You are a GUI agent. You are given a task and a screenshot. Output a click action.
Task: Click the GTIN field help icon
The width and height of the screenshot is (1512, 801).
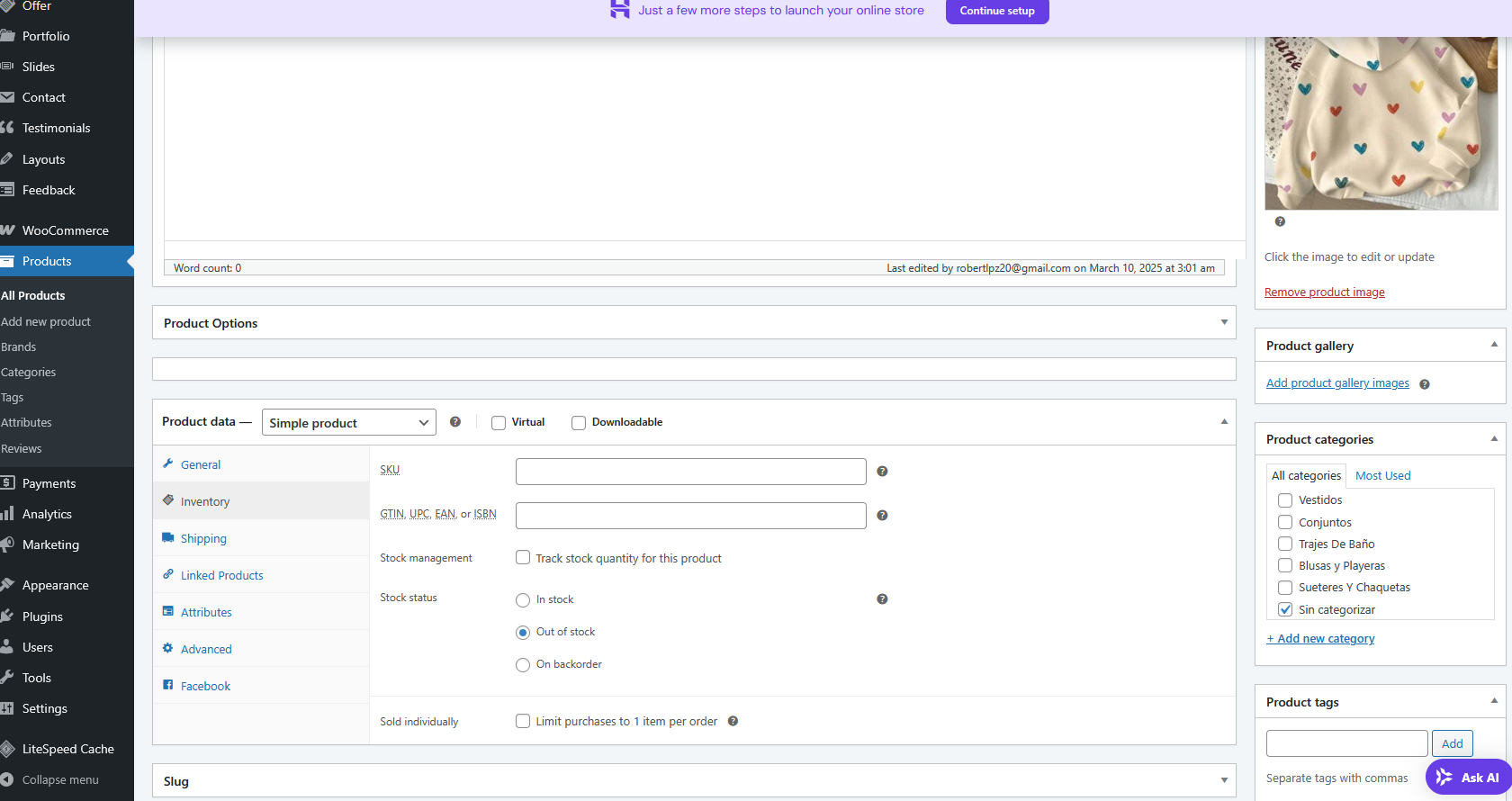point(882,516)
